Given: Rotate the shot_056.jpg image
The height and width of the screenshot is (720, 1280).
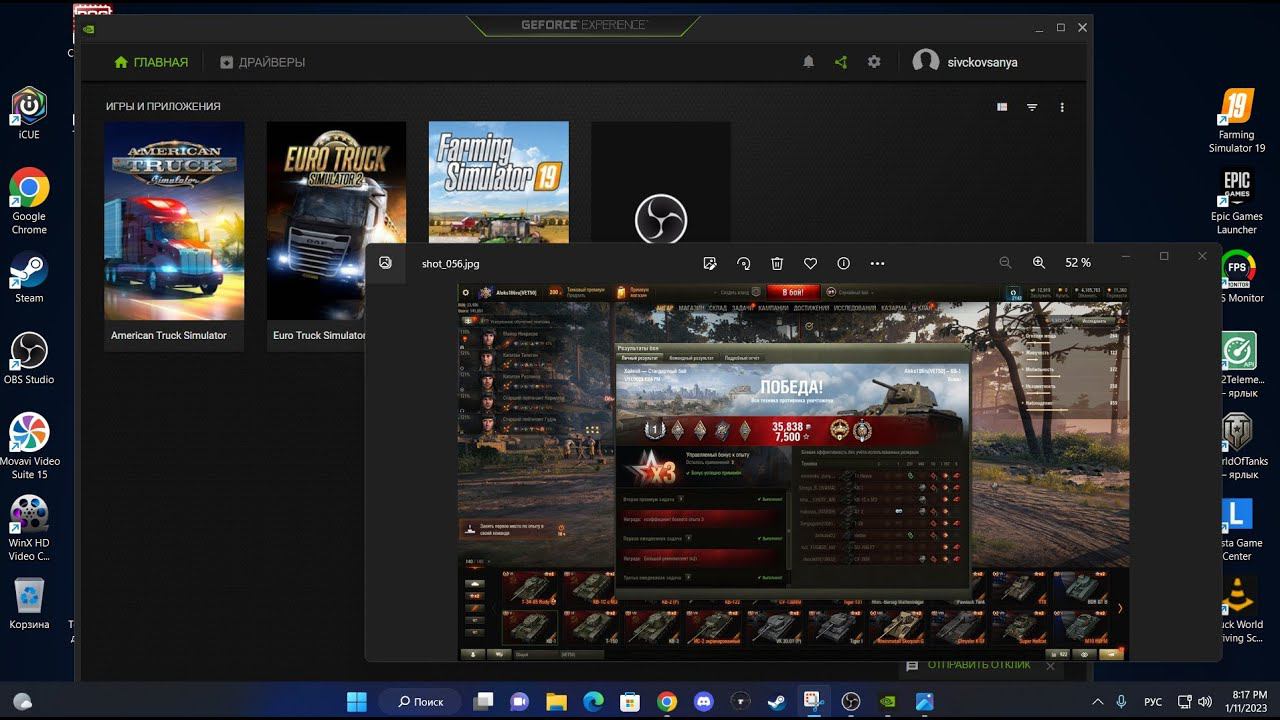Looking at the screenshot, I should 744,263.
